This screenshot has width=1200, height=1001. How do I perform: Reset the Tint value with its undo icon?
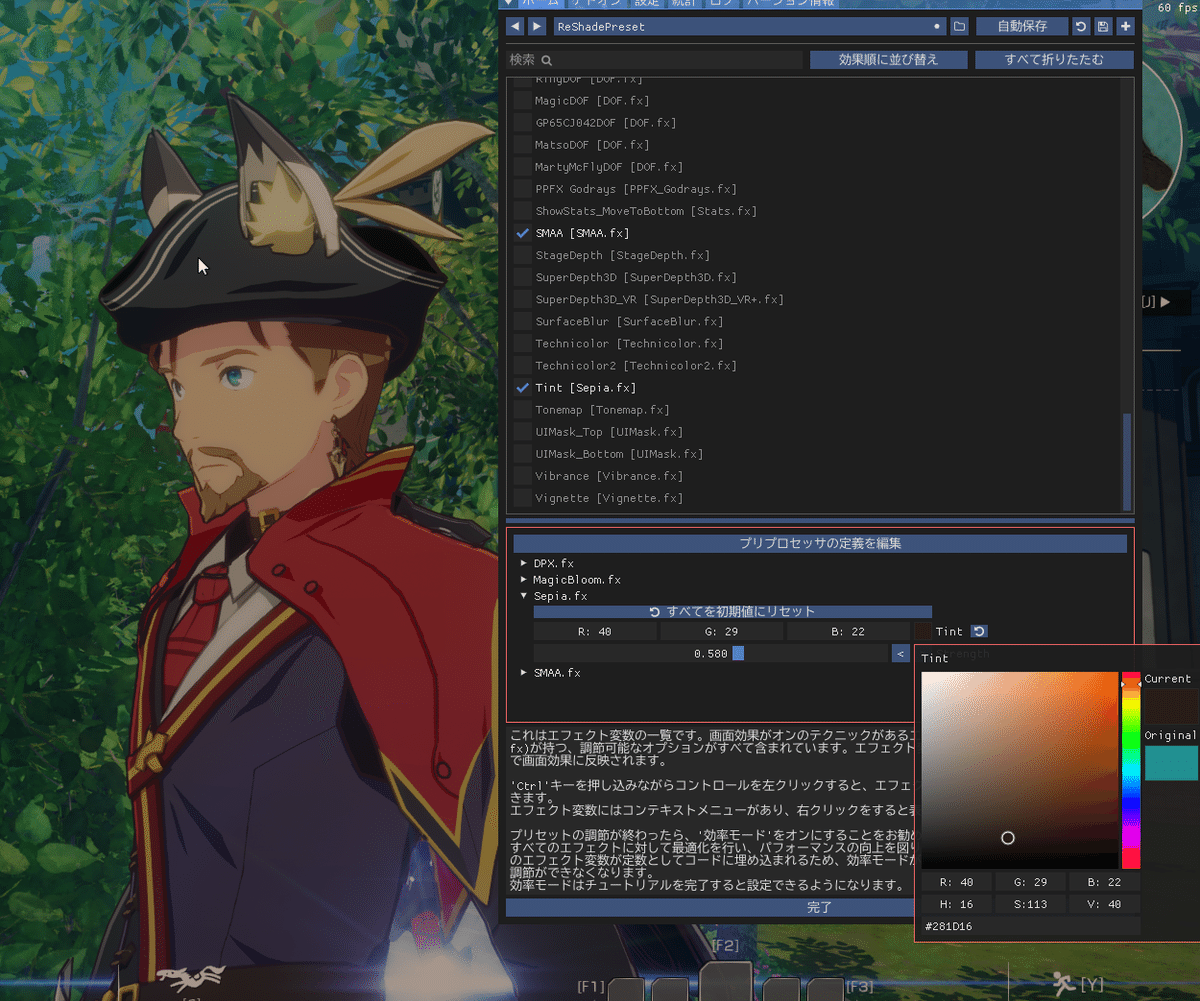pyautogui.click(x=979, y=631)
